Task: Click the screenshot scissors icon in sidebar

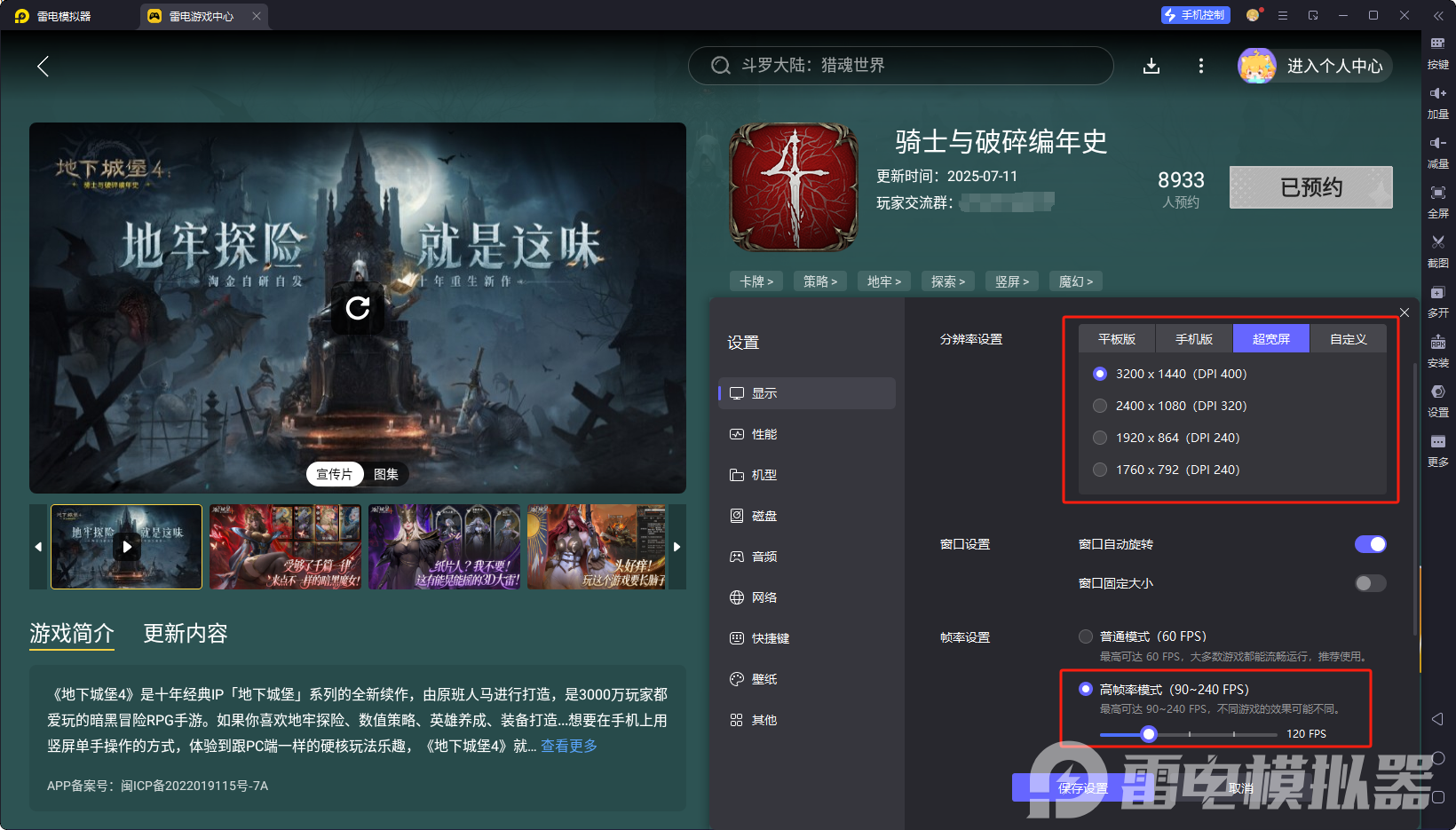Action: tap(1437, 242)
